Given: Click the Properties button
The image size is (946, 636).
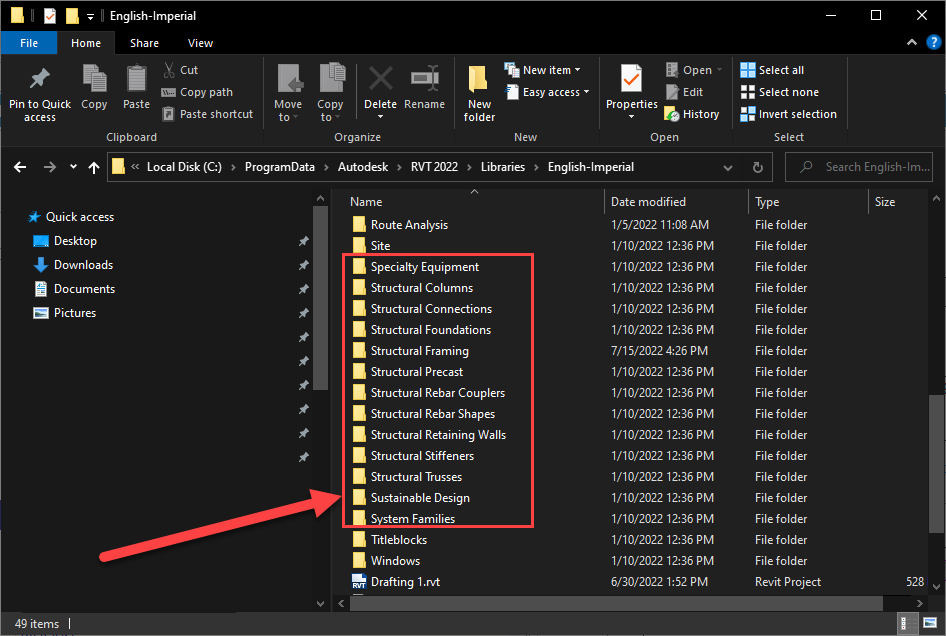Looking at the screenshot, I should [x=632, y=92].
